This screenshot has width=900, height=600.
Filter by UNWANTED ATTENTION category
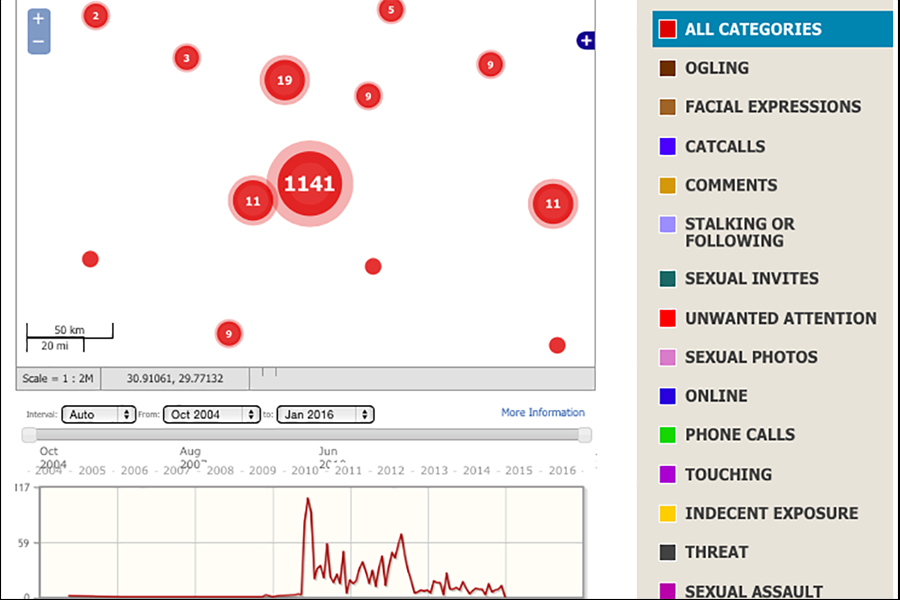coord(780,318)
